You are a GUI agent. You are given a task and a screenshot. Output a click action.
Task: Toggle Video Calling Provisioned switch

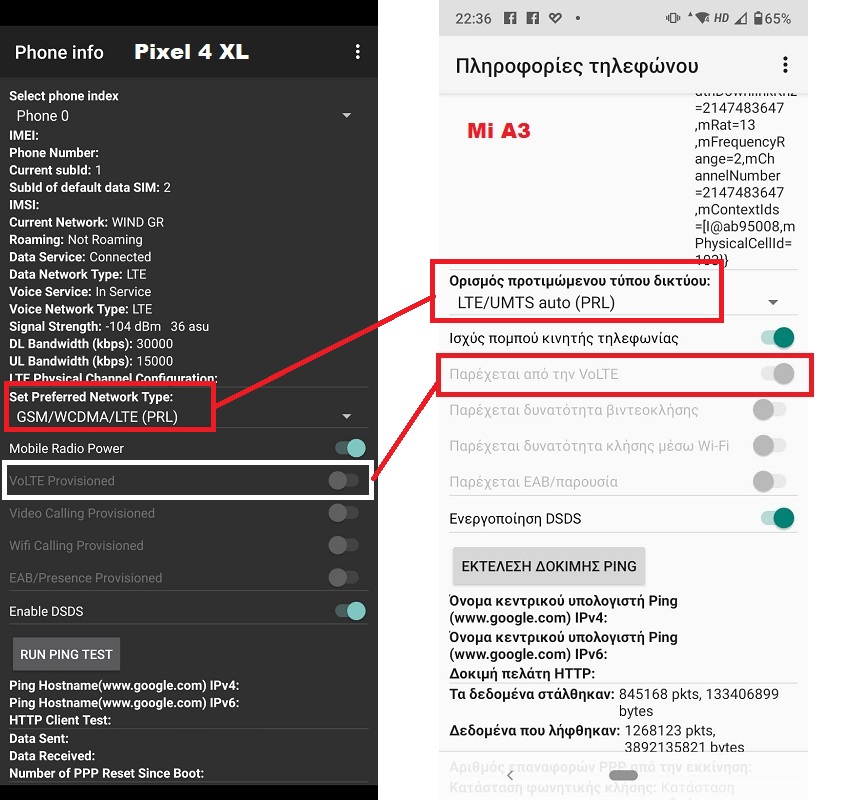point(344,513)
